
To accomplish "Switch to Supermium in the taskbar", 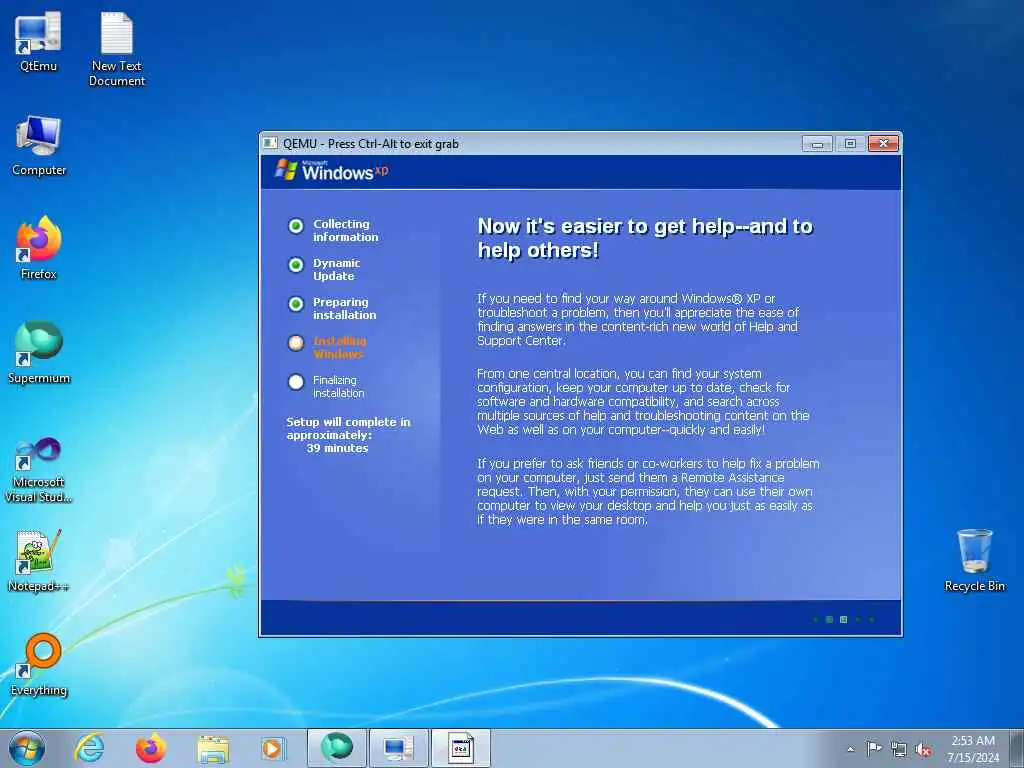I will (x=336, y=748).
